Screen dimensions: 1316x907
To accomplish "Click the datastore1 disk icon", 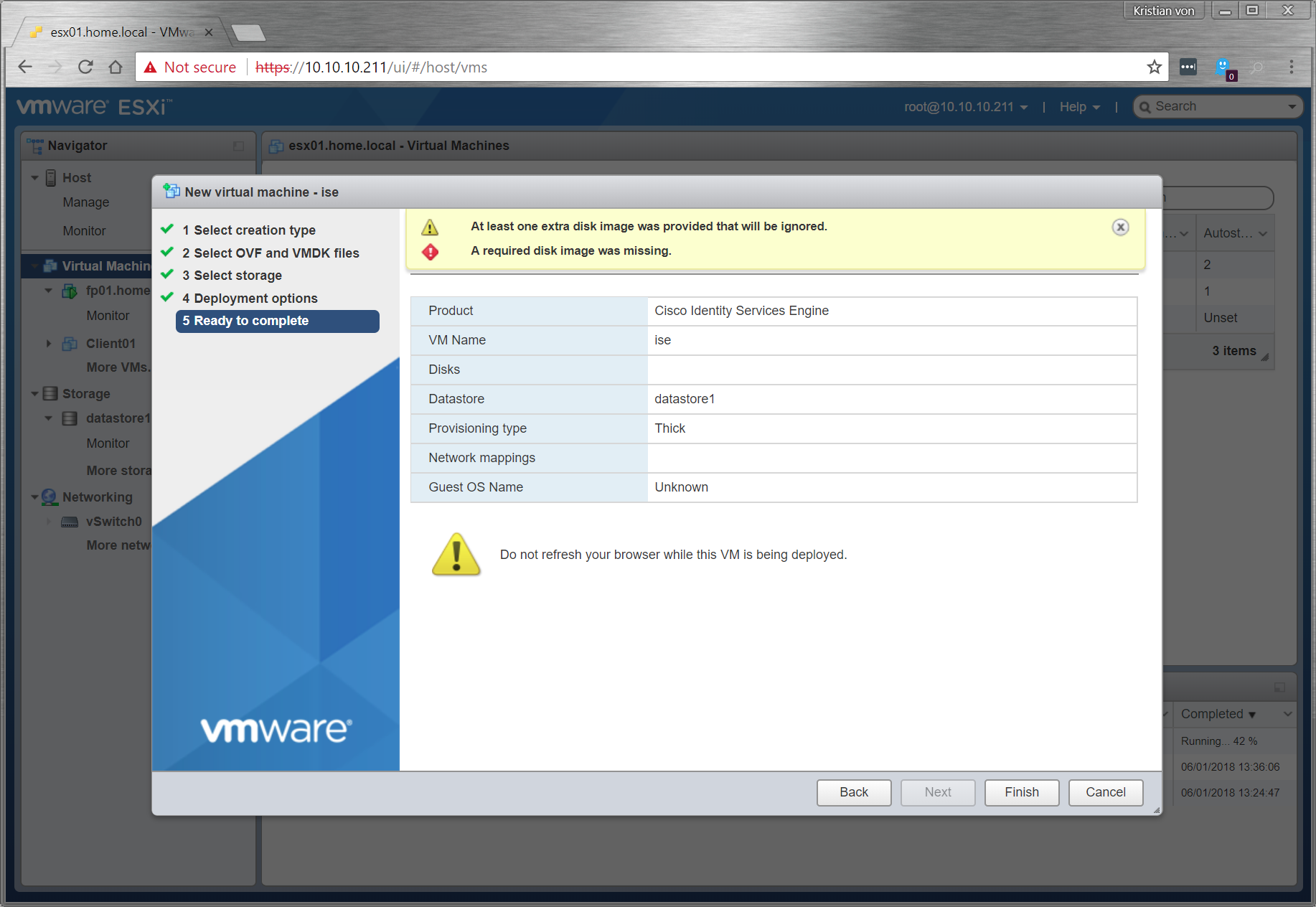I will pyautogui.click(x=70, y=418).
